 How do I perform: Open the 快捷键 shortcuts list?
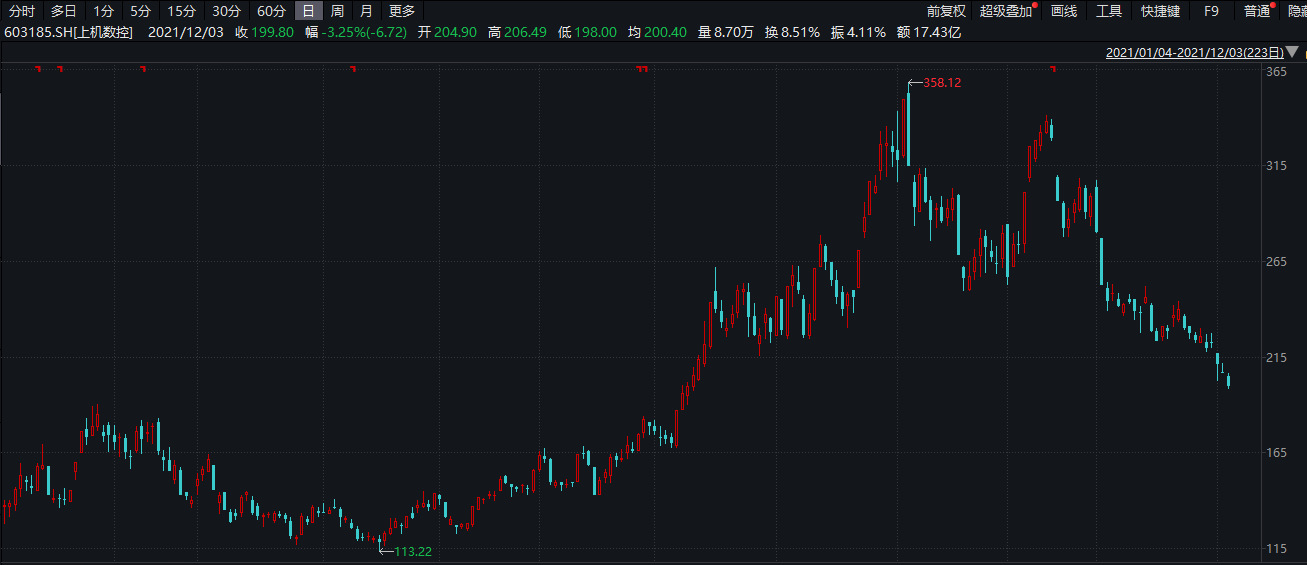(x=1160, y=11)
